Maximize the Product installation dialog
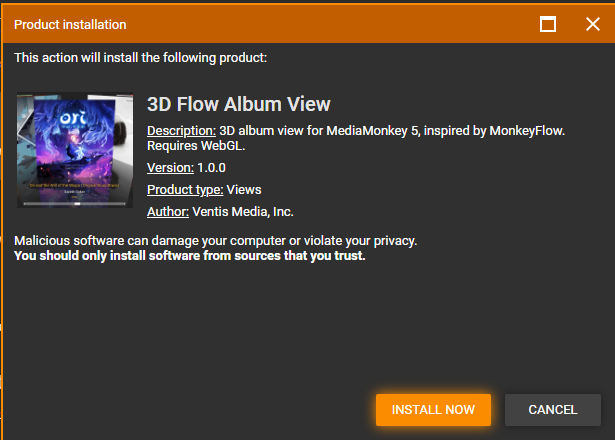 click(548, 24)
